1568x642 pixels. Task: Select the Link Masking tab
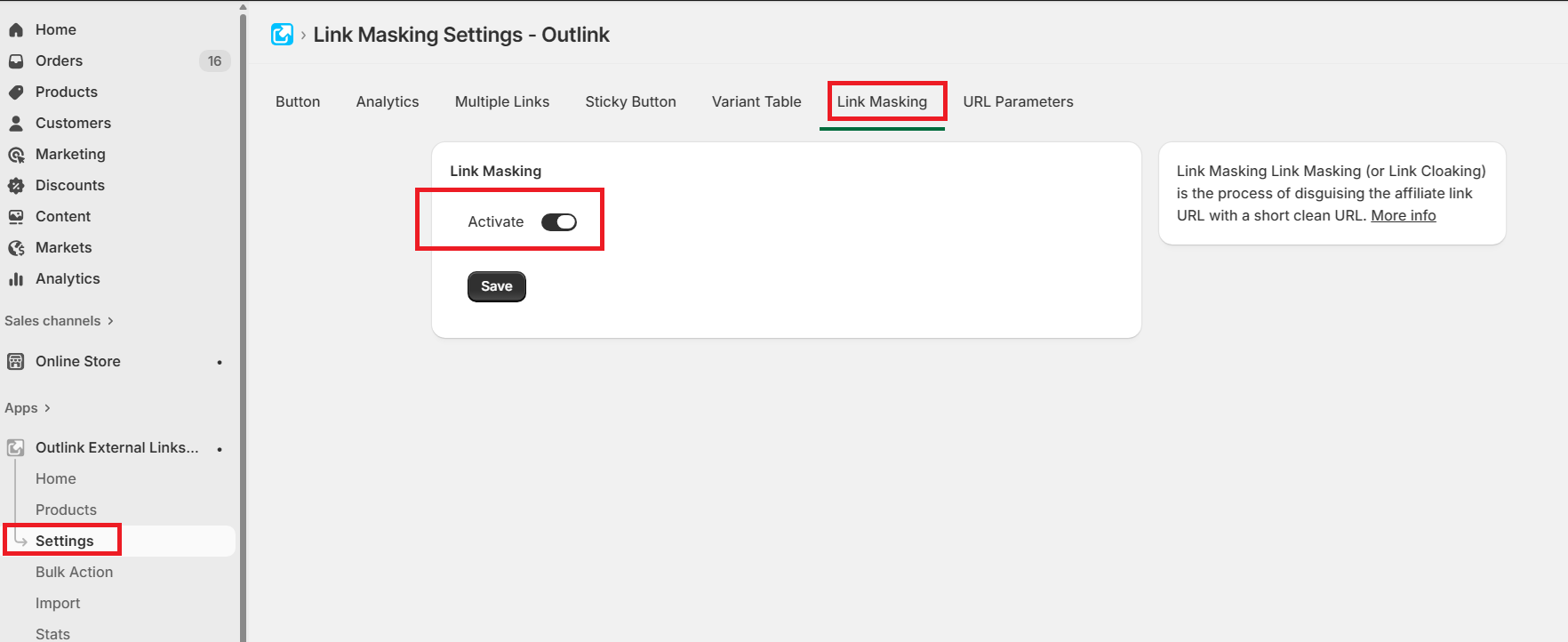(882, 101)
